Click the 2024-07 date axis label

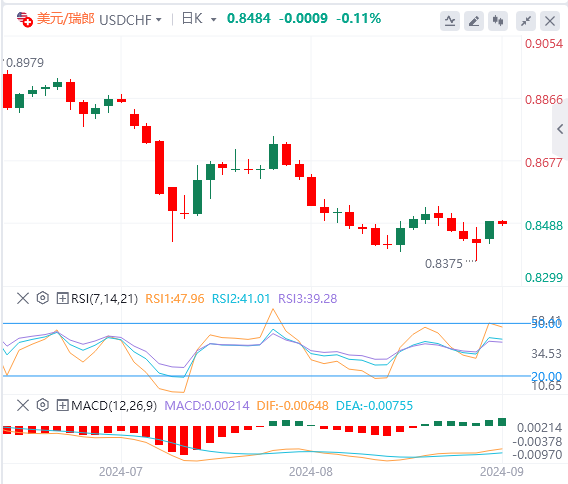click(121, 472)
